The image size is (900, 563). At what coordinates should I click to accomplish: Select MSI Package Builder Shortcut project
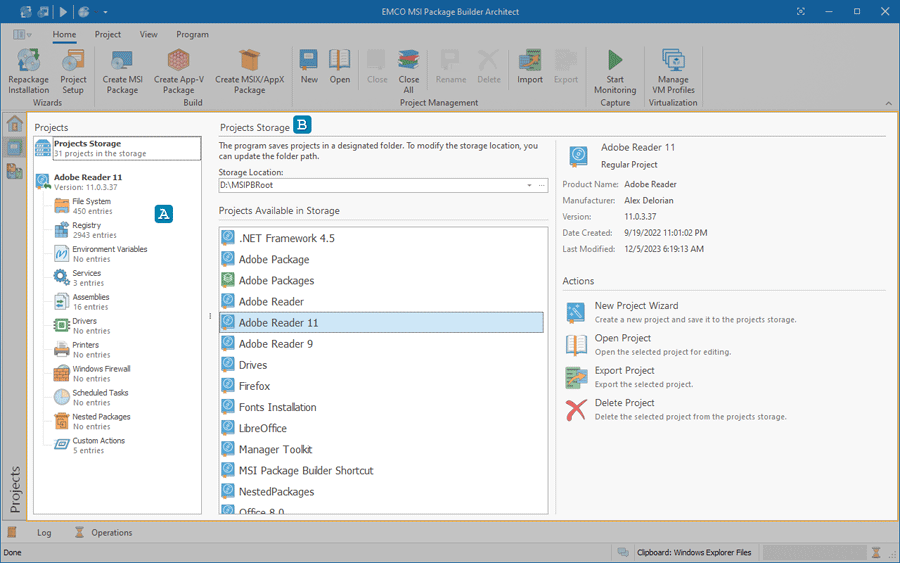[x=381, y=471]
